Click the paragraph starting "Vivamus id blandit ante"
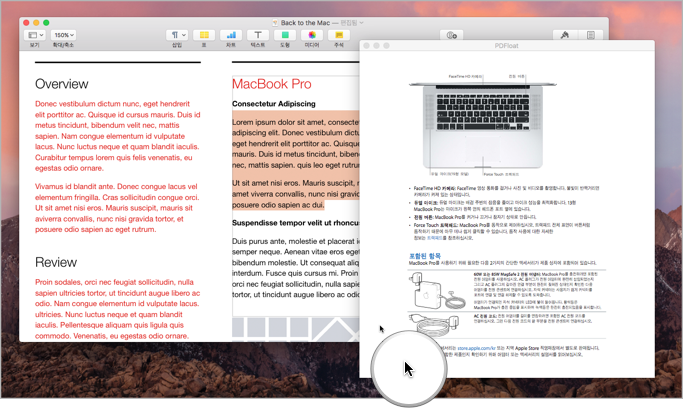 coord(117,208)
